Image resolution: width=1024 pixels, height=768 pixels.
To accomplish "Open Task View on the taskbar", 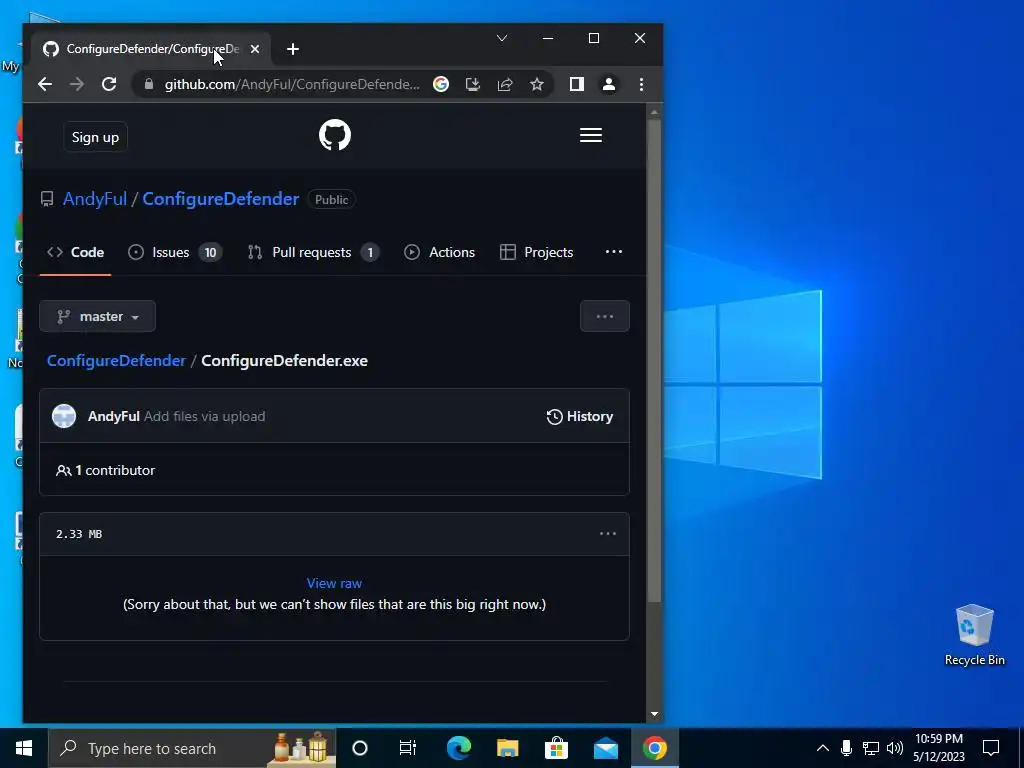I will tap(408, 748).
